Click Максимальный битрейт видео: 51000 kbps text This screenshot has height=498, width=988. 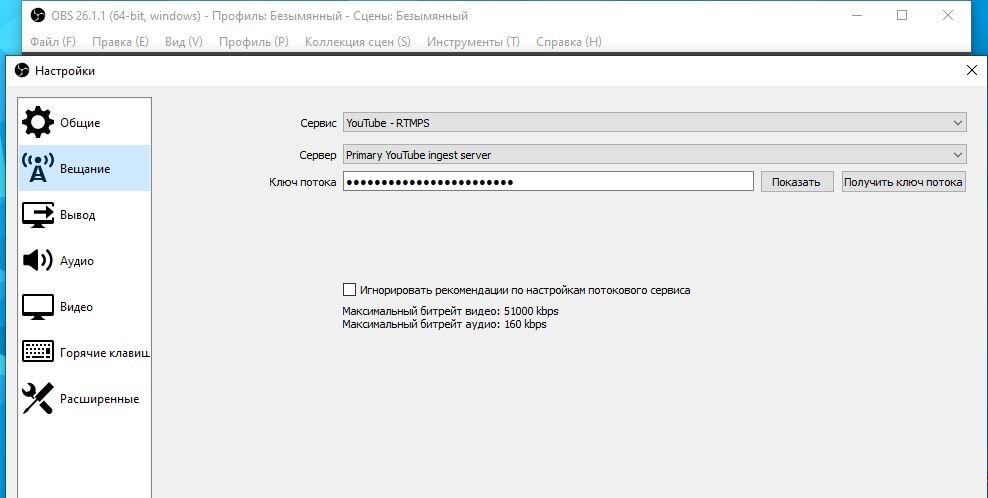click(451, 311)
